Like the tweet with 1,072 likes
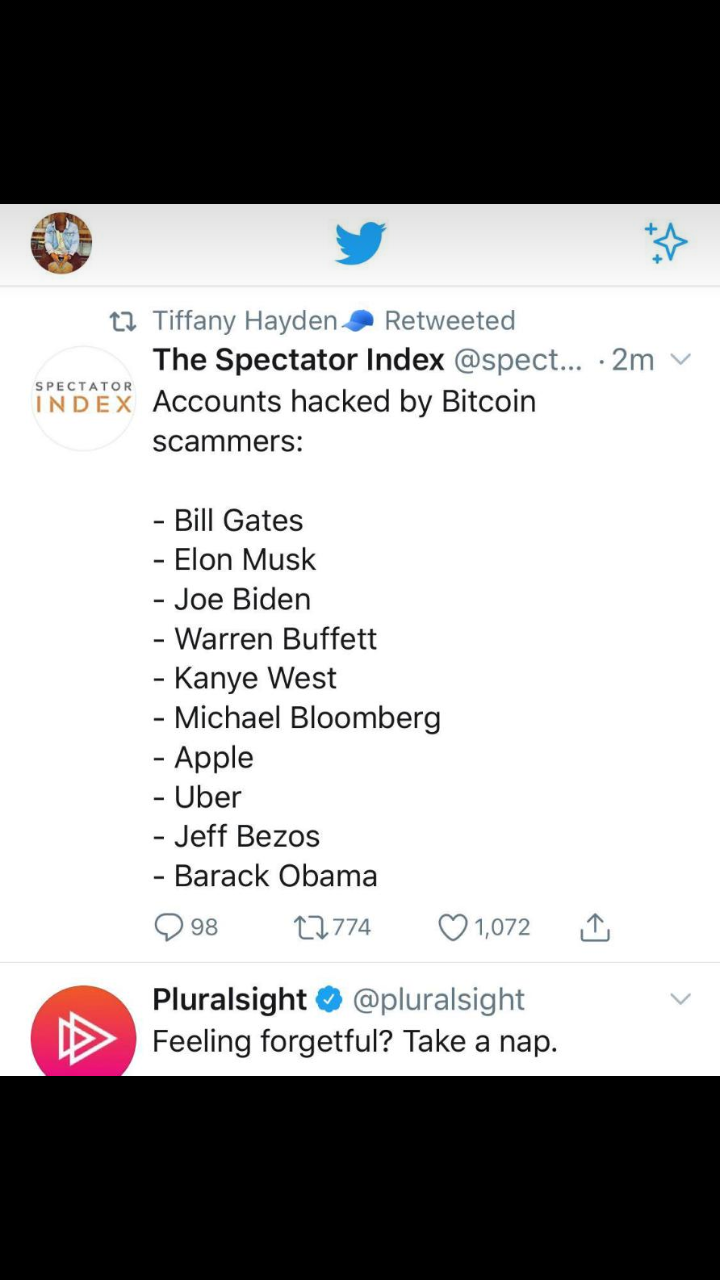This screenshot has width=720, height=1280. pyautogui.click(x=453, y=928)
